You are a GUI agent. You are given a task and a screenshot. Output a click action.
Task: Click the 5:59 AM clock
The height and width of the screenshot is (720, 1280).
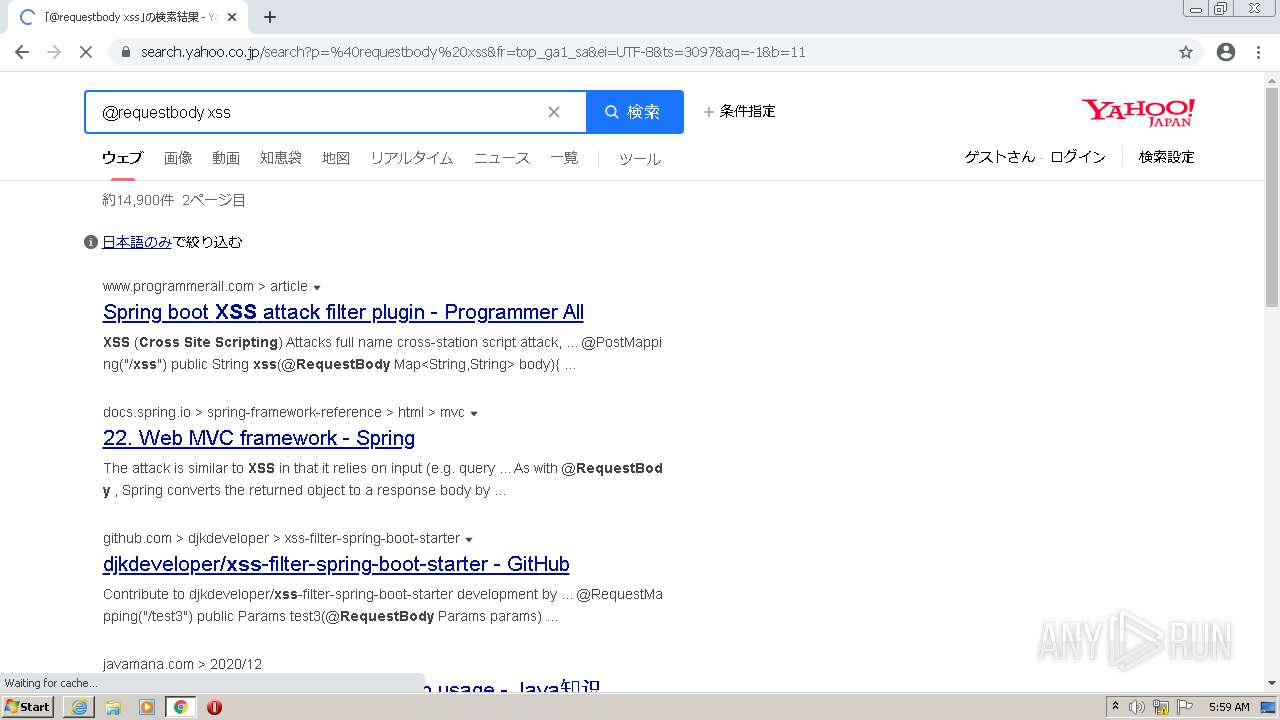tap(1229, 707)
